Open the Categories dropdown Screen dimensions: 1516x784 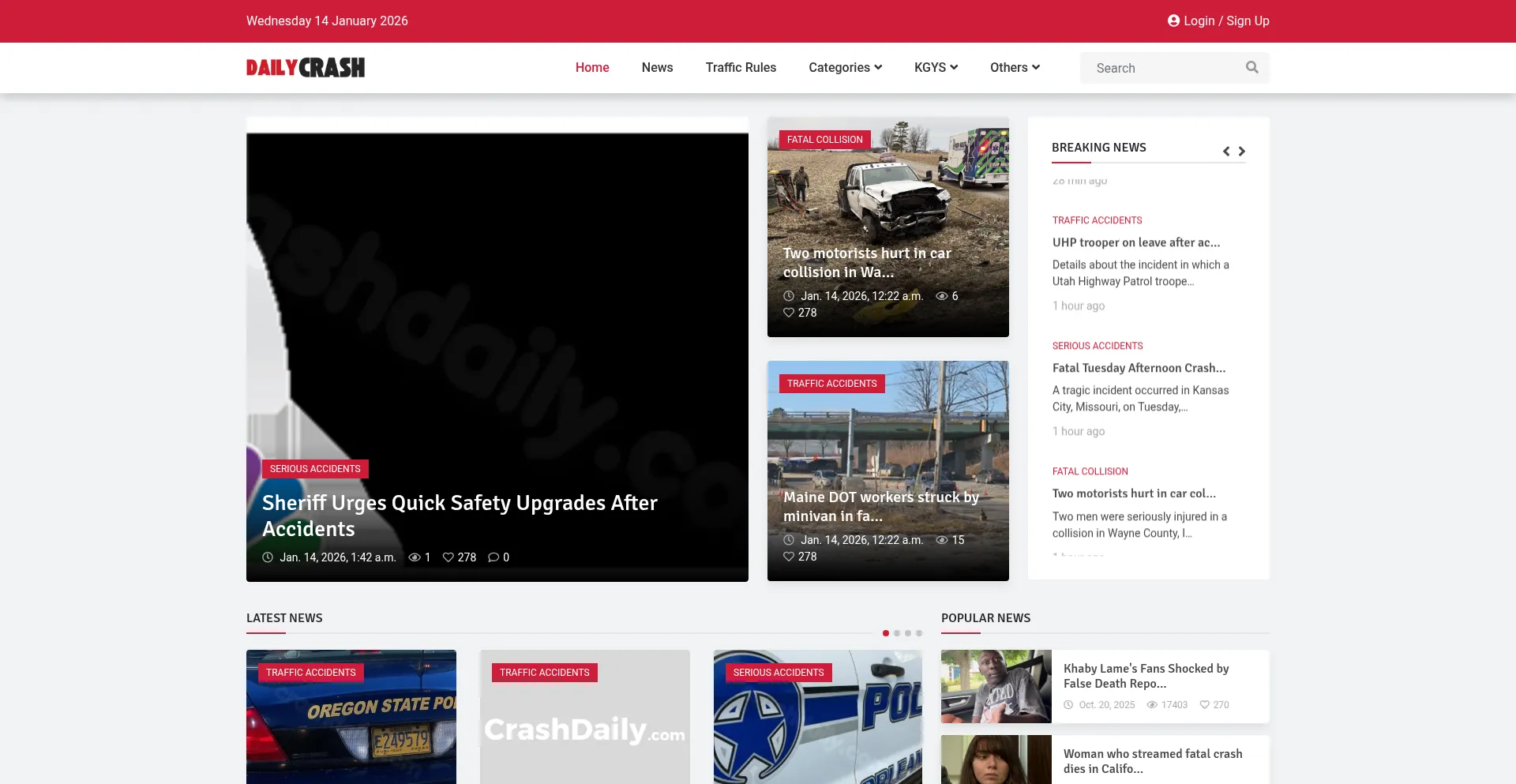click(x=845, y=68)
